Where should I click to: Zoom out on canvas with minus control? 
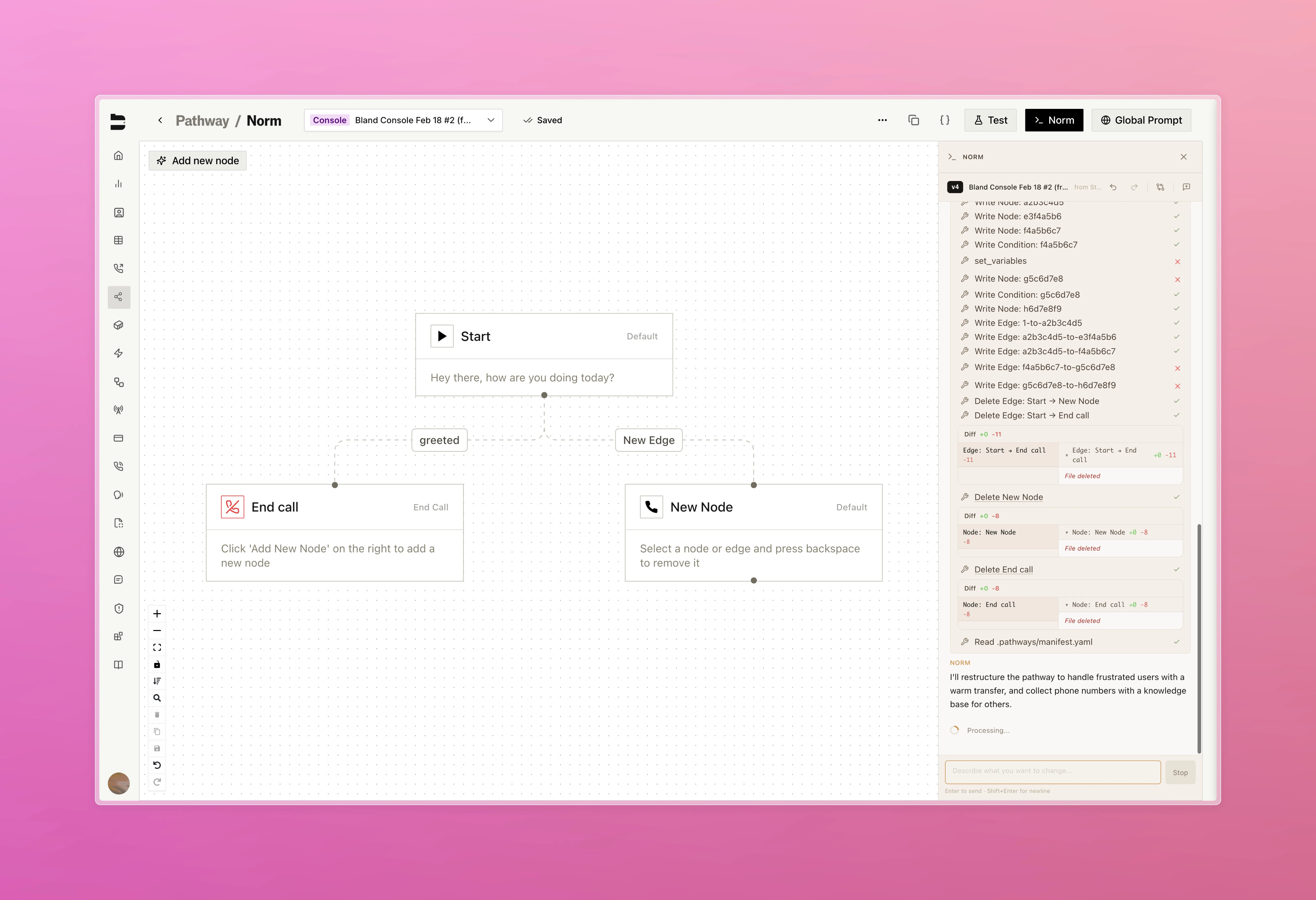click(x=157, y=631)
